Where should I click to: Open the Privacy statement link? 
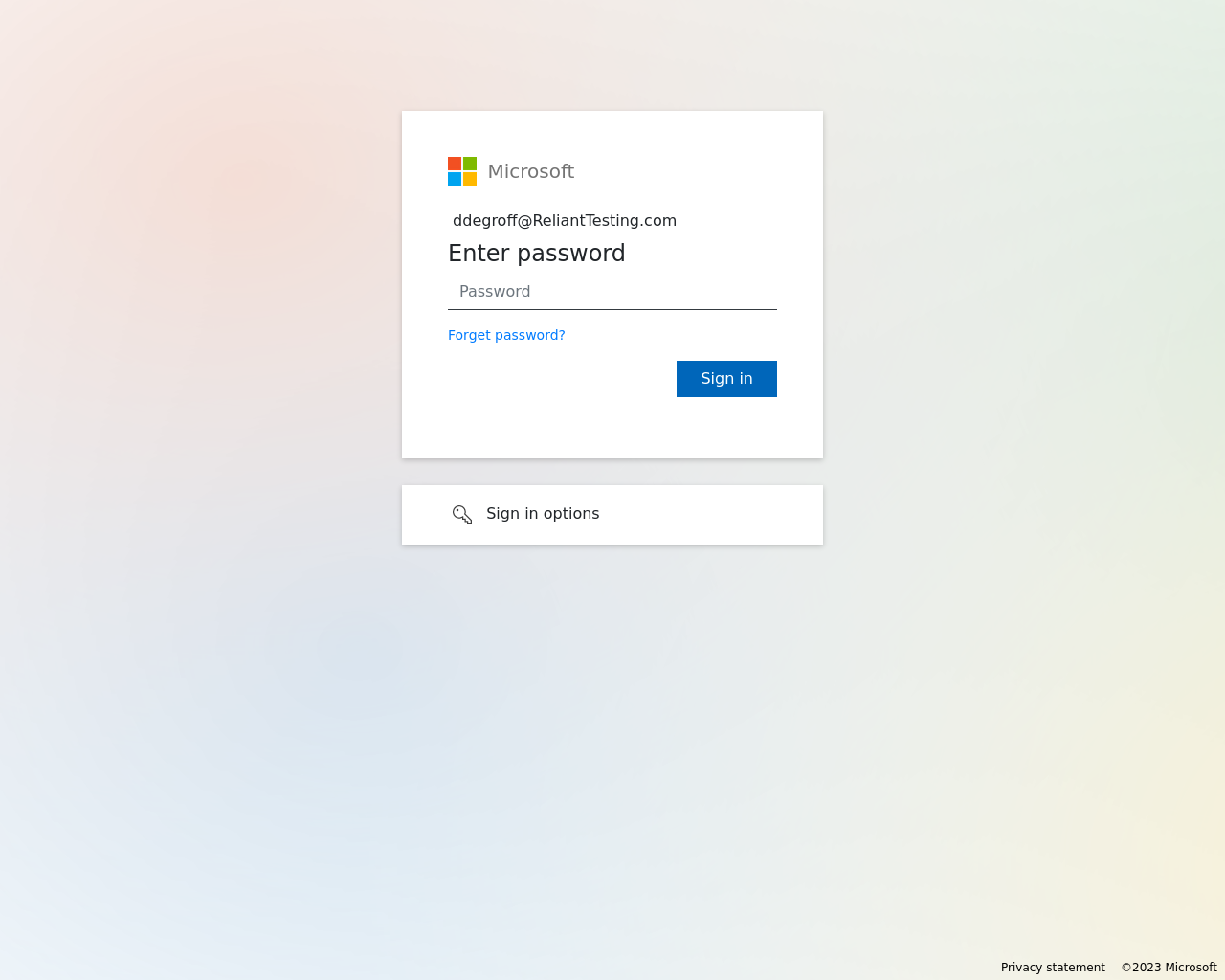(1053, 968)
